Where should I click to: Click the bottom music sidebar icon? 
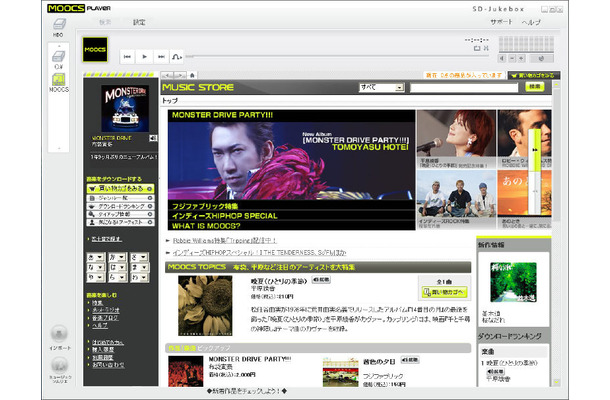pyautogui.click(x=59, y=366)
